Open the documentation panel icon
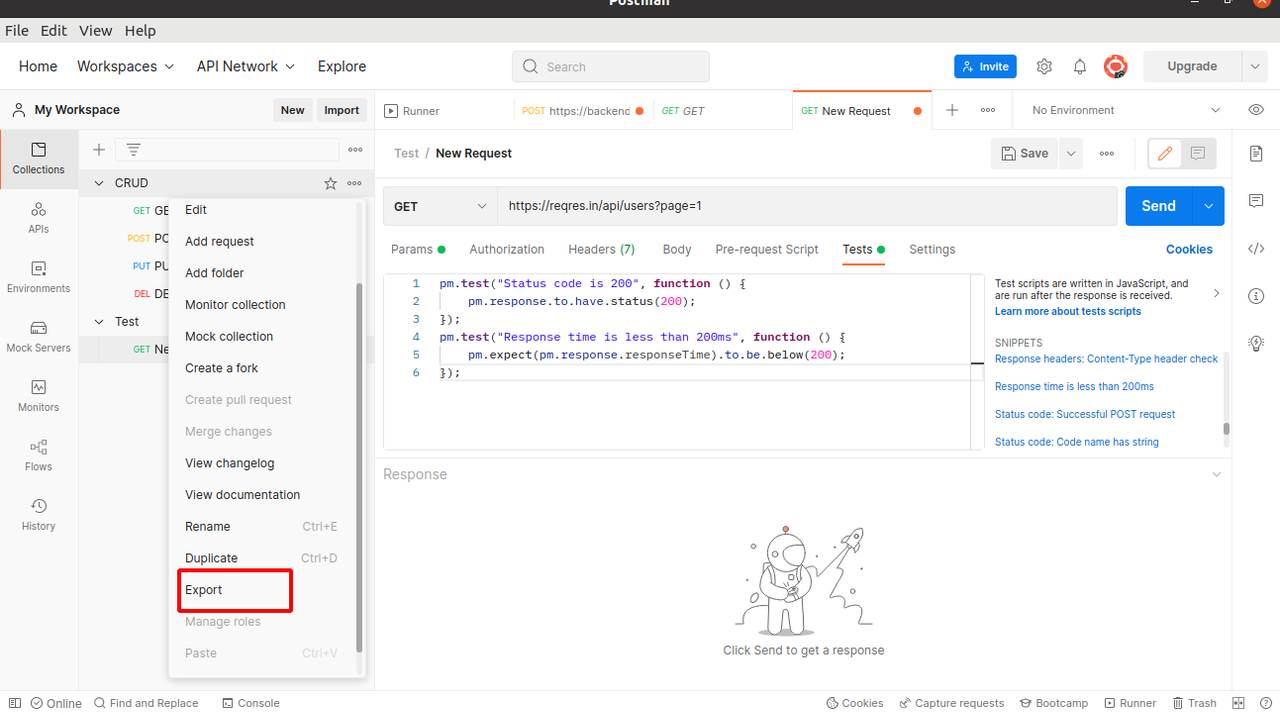 click(x=1256, y=153)
